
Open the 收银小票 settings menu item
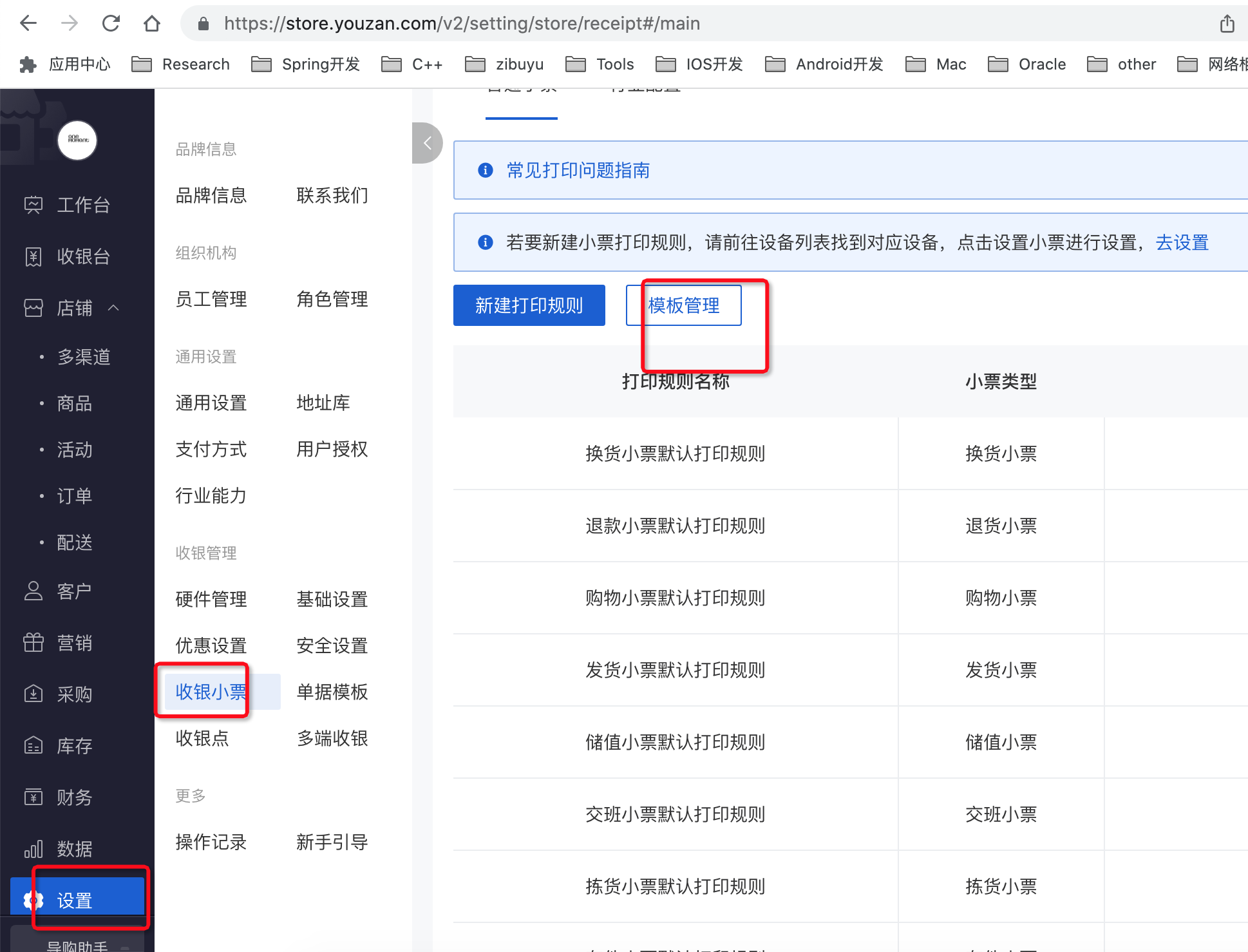tap(211, 691)
